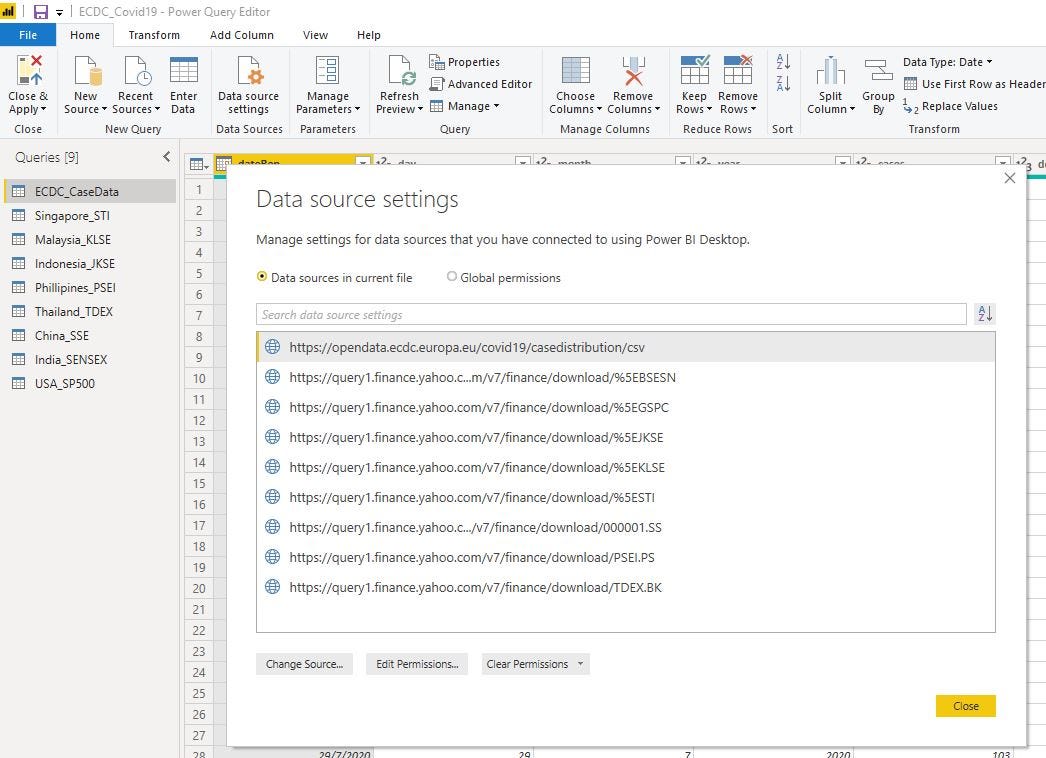Select Global permissions option
The width and height of the screenshot is (1046, 758).
(x=504, y=278)
